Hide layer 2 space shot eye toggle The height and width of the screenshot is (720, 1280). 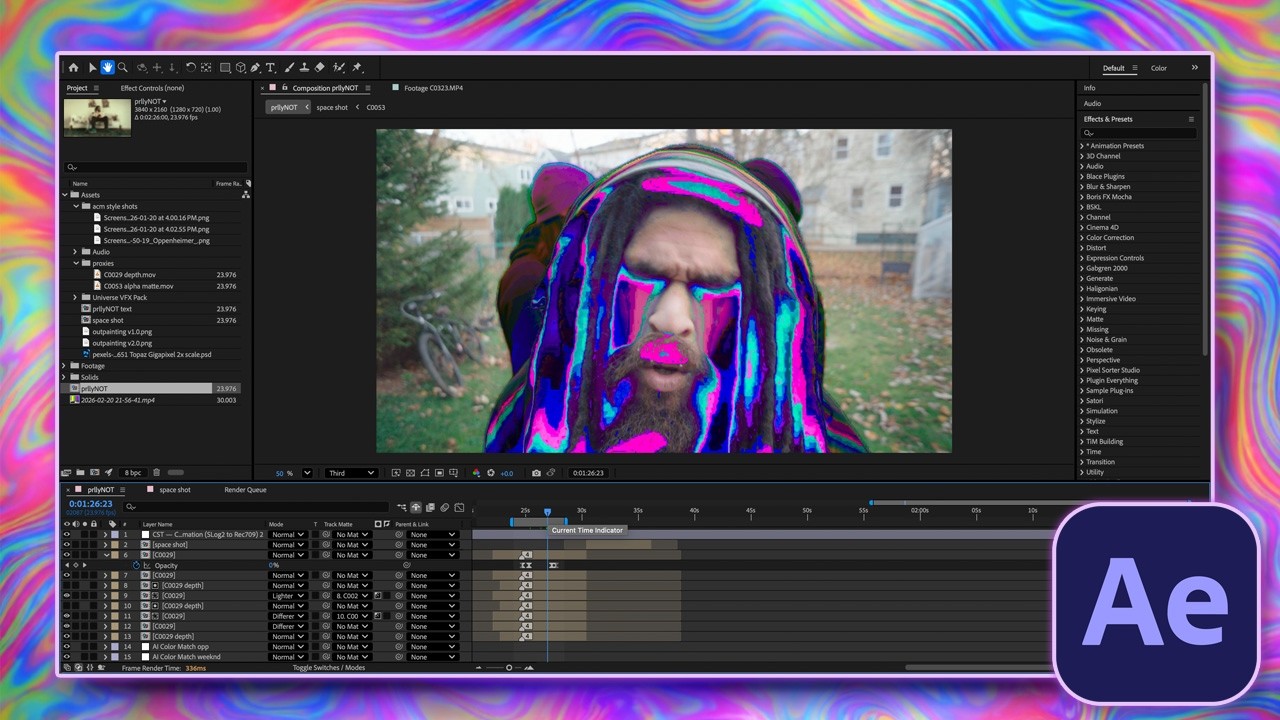pyautogui.click(x=67, y=545)
